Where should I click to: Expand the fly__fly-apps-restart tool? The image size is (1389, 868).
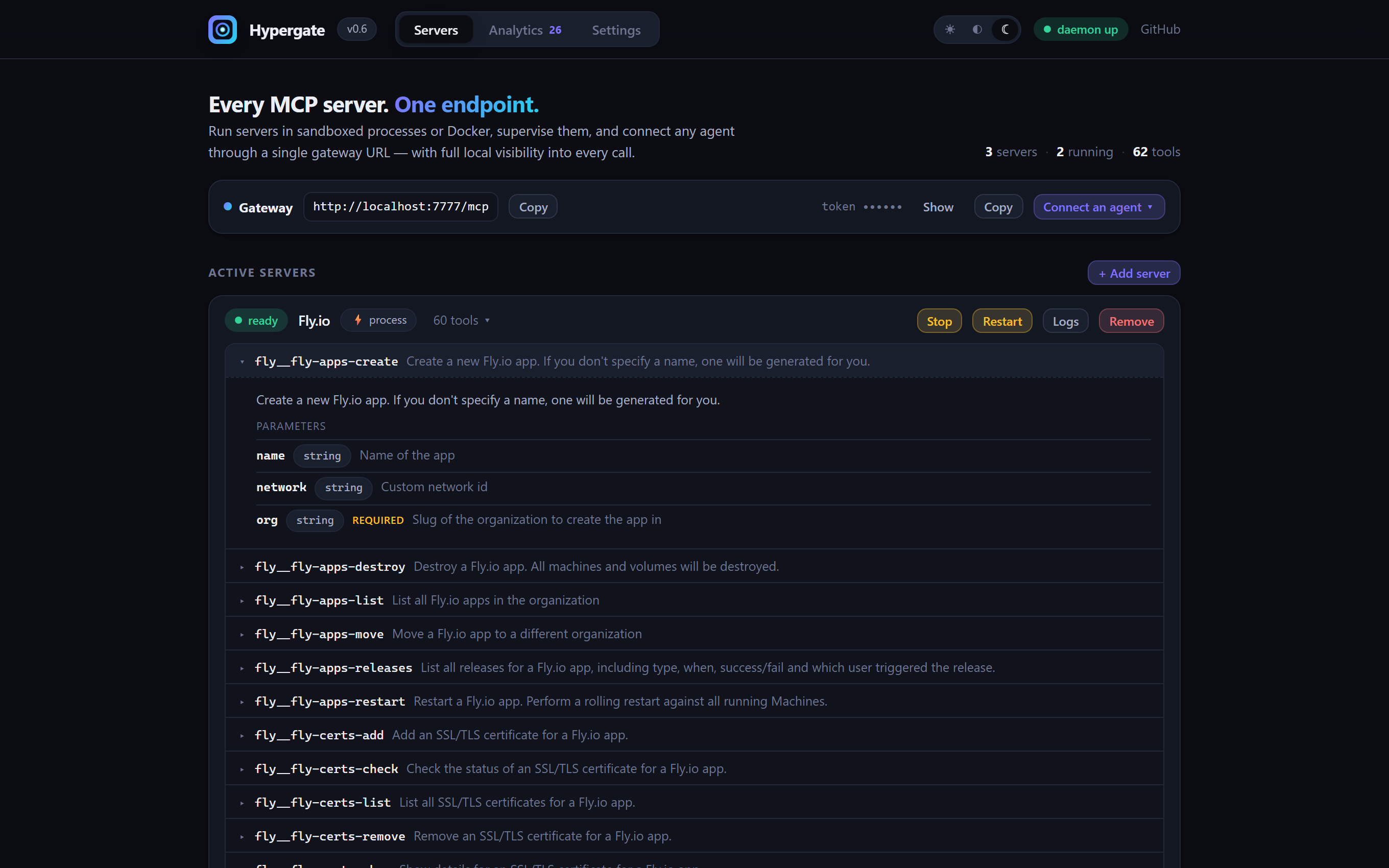point(694,701)
